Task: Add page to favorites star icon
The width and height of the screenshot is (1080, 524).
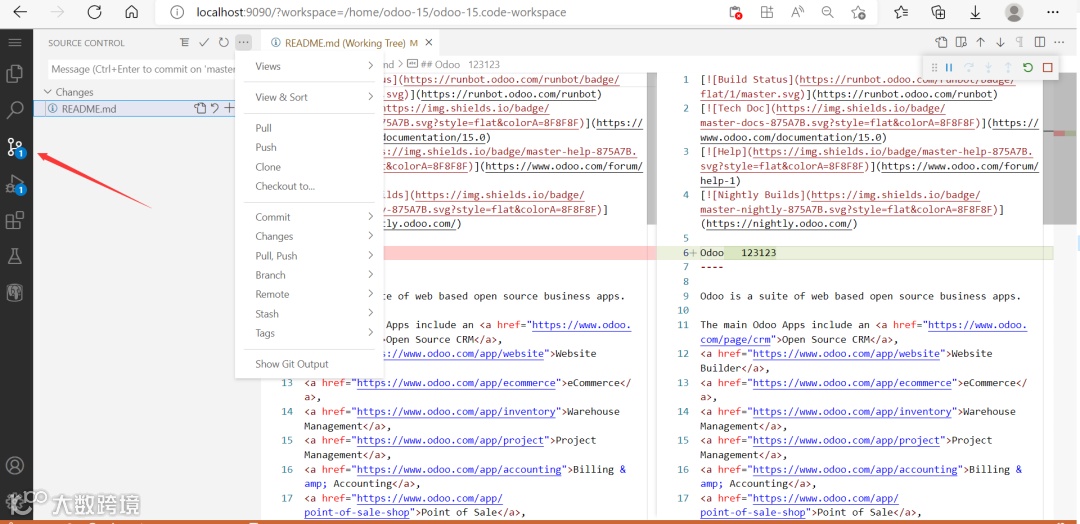Action: tap(858, 12)
